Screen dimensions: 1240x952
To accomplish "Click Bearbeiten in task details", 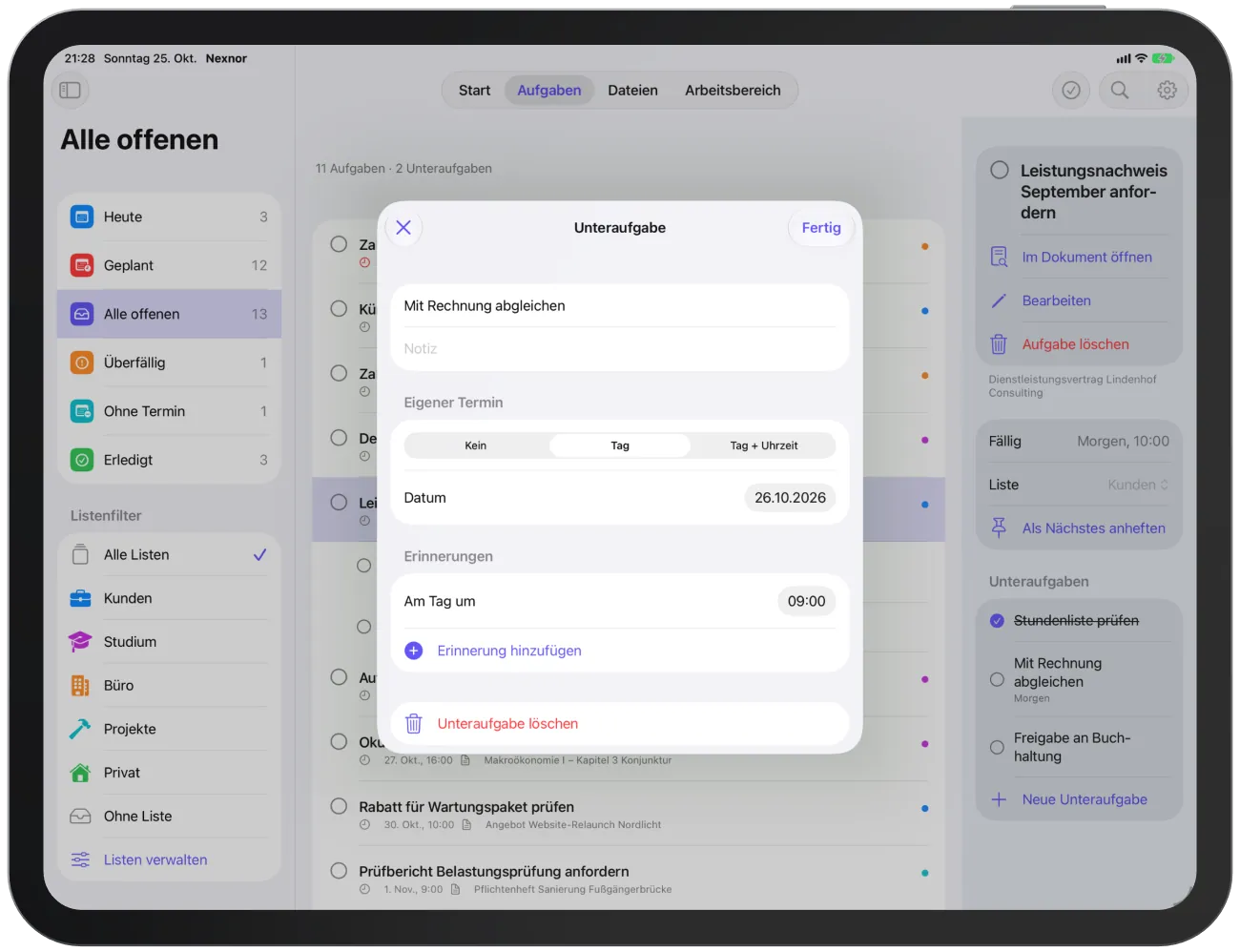I will pyautogui.click(x=1057, y=300).
